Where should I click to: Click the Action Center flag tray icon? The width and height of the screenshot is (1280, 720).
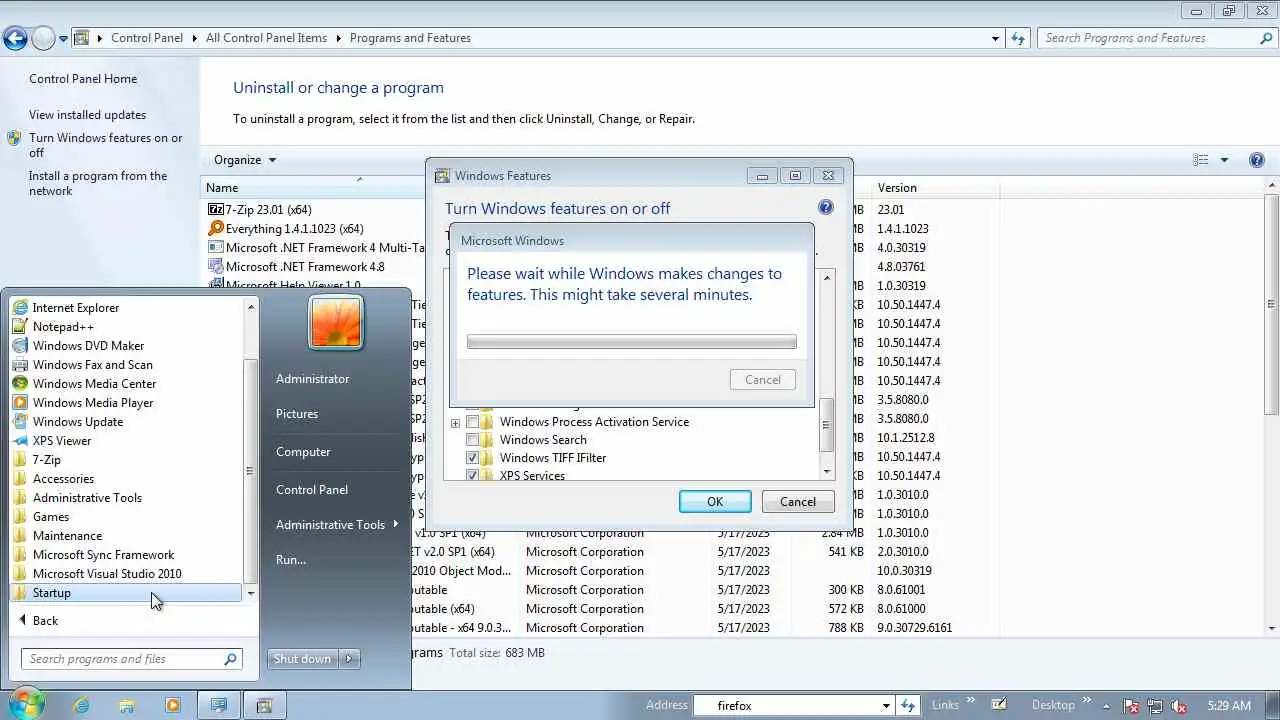pyautogui.click(x=1132, y=705)
